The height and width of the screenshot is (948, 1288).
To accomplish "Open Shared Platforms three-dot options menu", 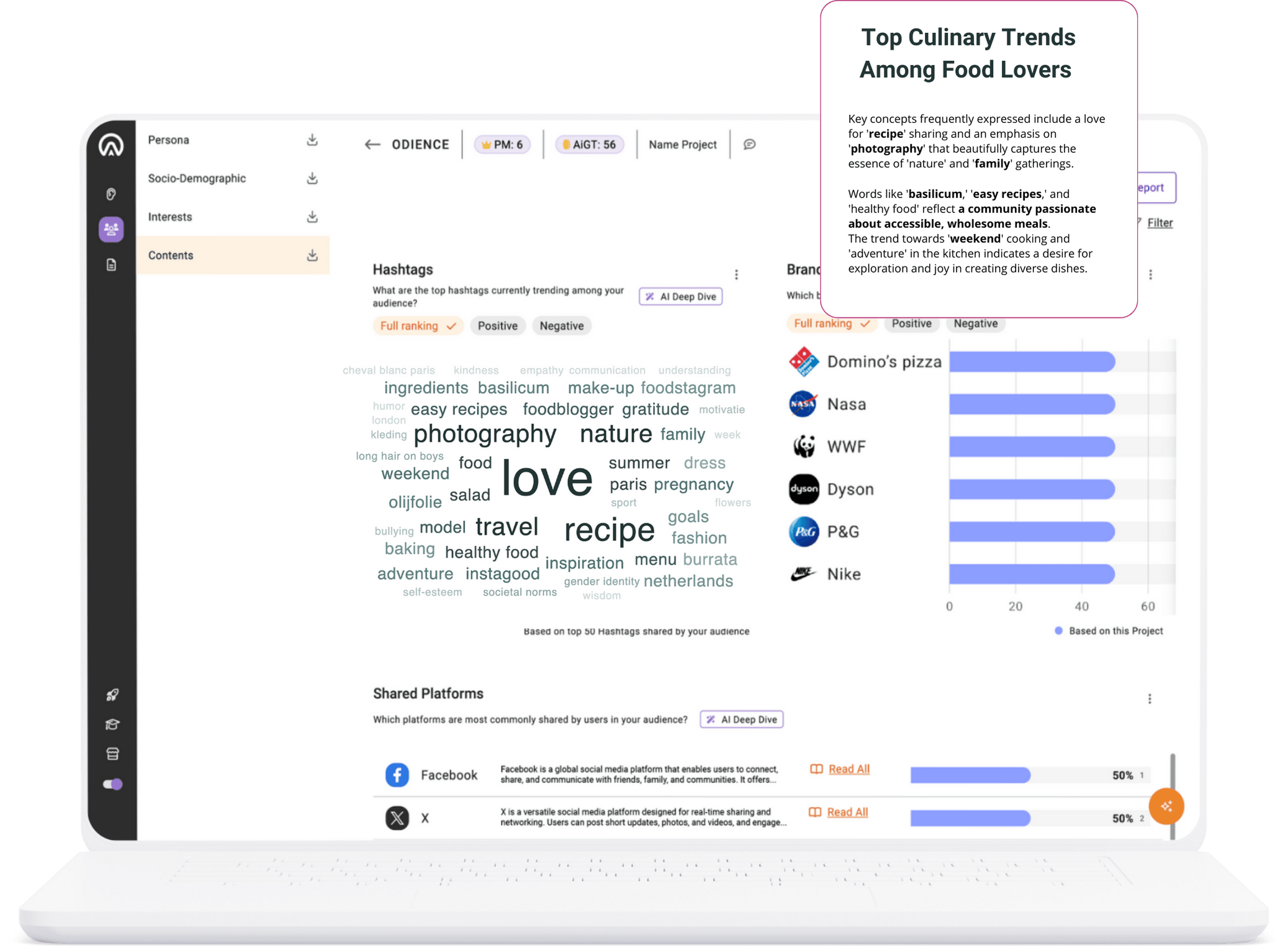I will pyautogui.click(x=1150, y=698).
